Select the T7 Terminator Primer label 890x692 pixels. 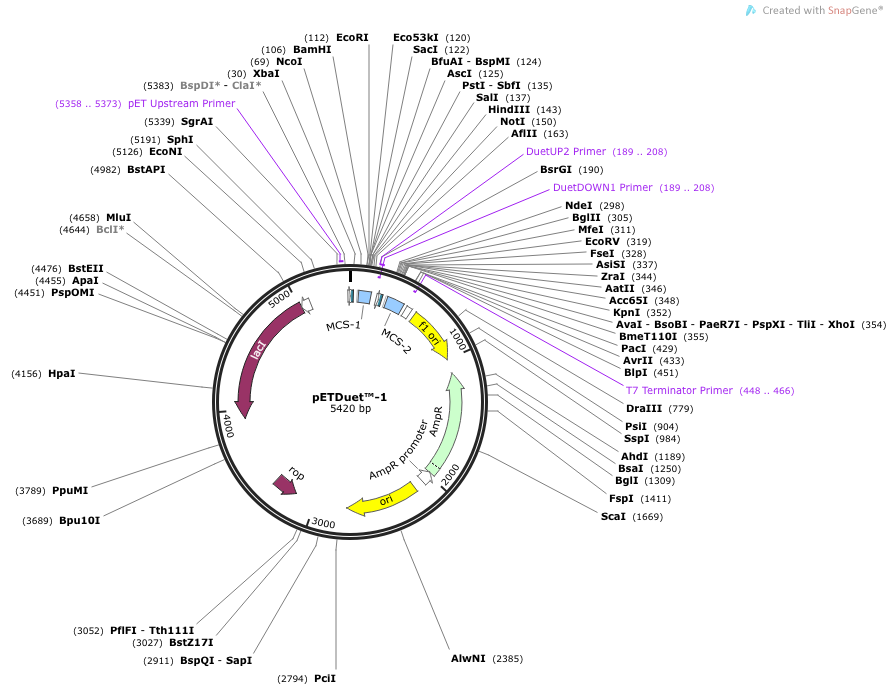pos(679,390)
